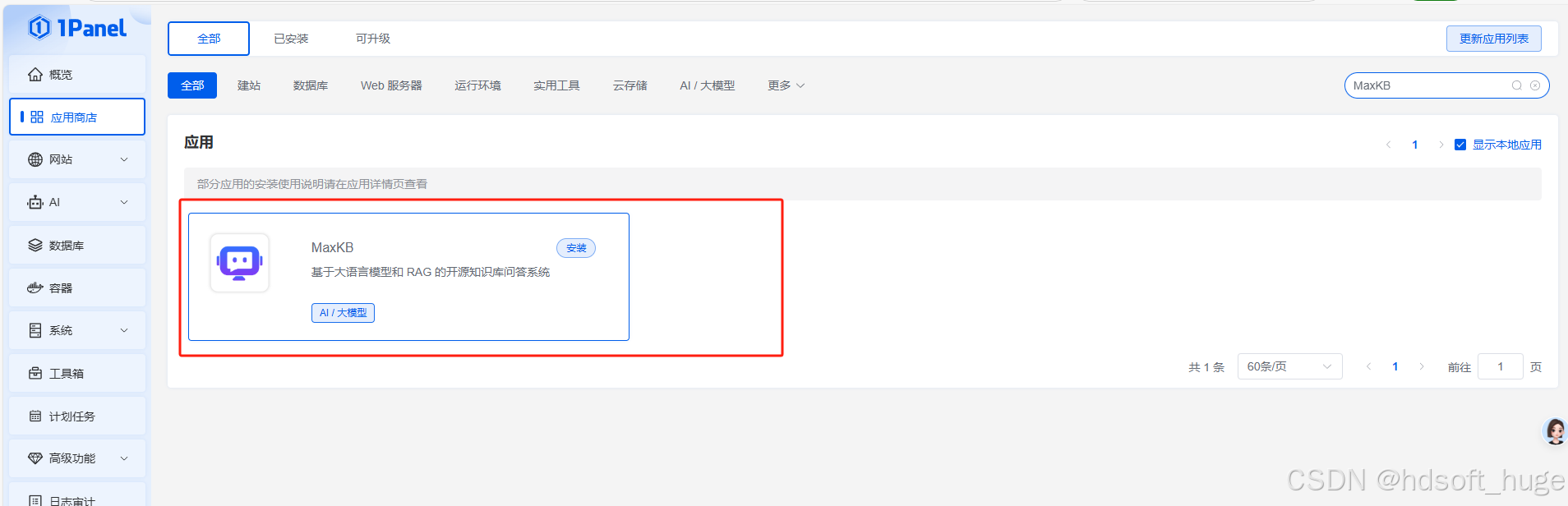Click the 日志审计 log icon
Image resolution: width=1568 pixels, height=506 pixels.
coord(35,500)
